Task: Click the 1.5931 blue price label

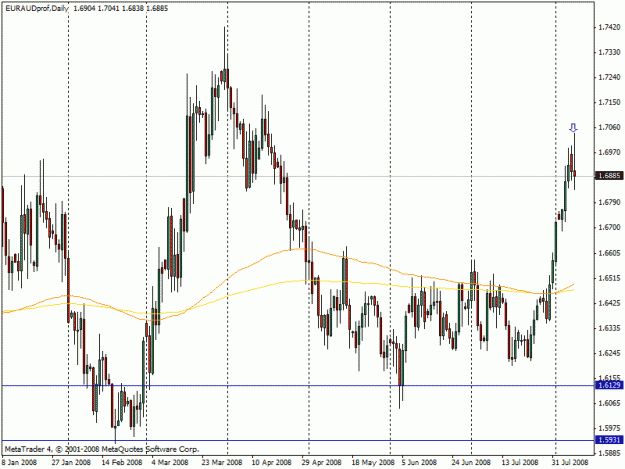Action: [609, 440]
